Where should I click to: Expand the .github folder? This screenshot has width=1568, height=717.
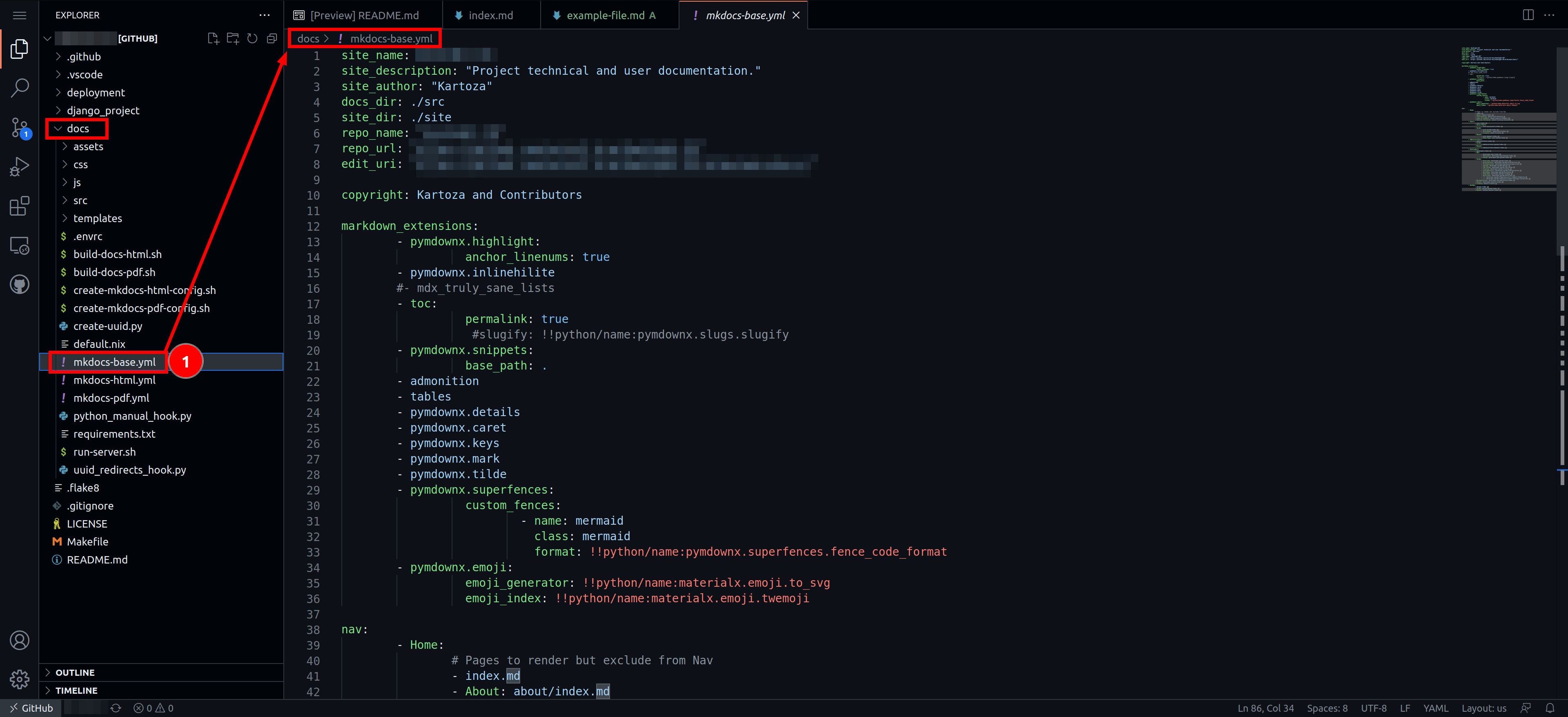pyautogui.click(x=161, y=57)
